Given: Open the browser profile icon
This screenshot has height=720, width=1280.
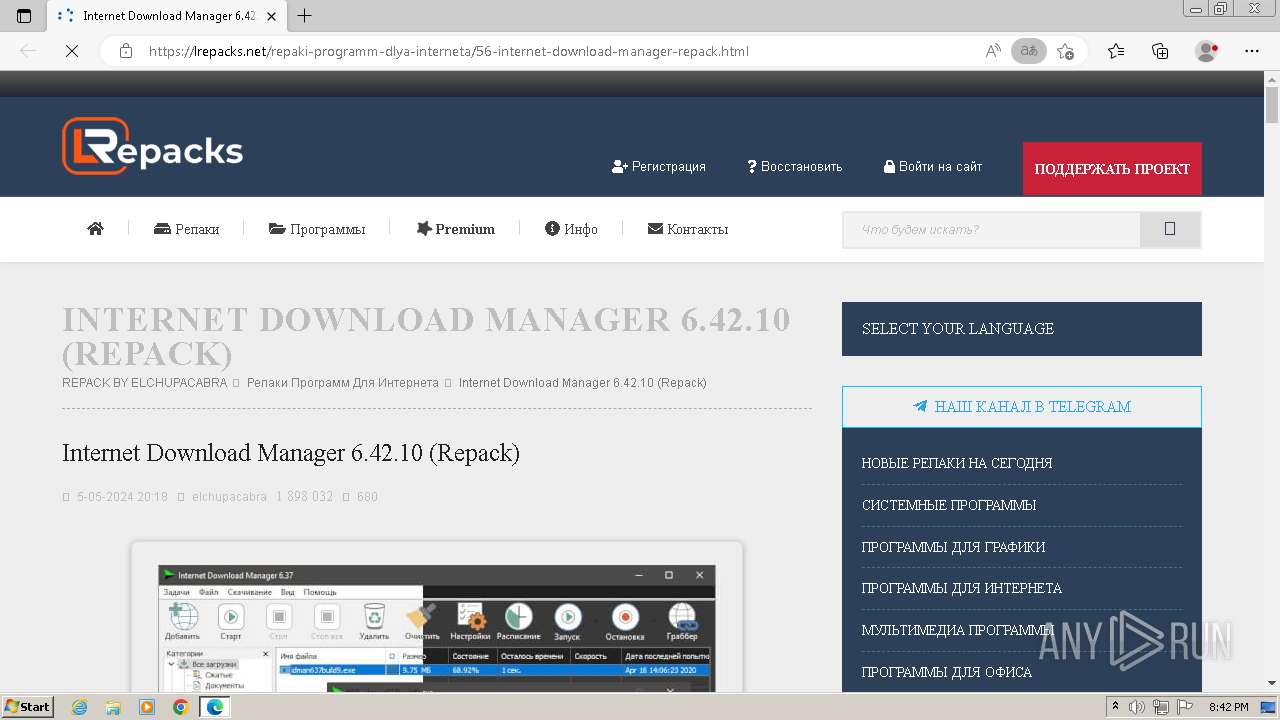Looking at the screenshot, I should (x=1207, y=51).
